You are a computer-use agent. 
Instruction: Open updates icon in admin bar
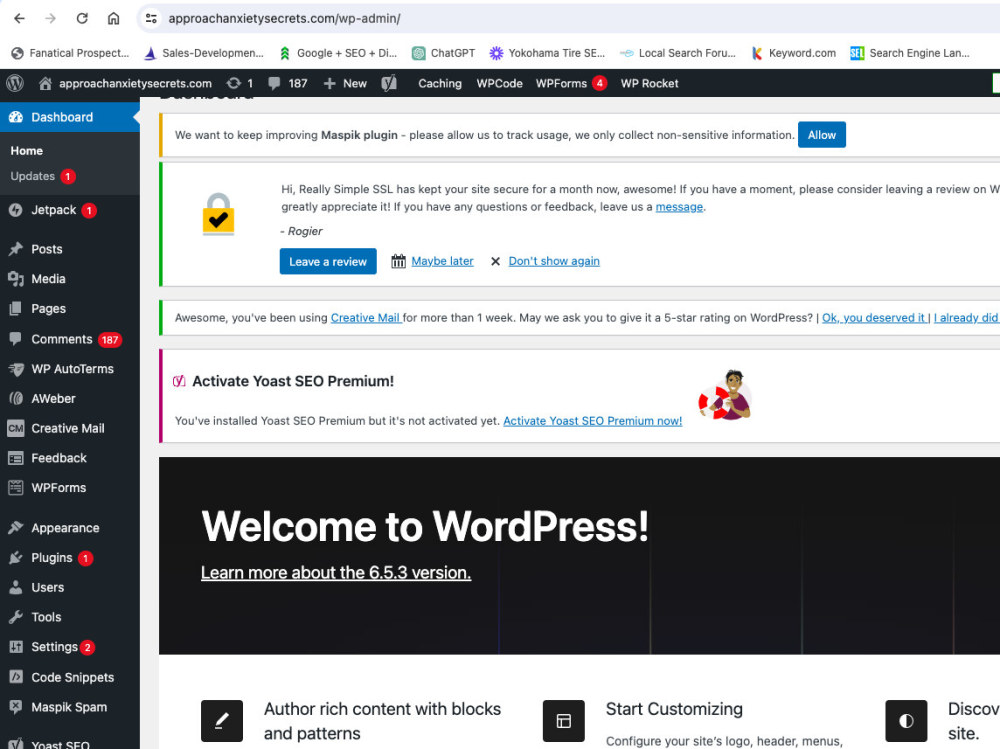tap(240, 84)
